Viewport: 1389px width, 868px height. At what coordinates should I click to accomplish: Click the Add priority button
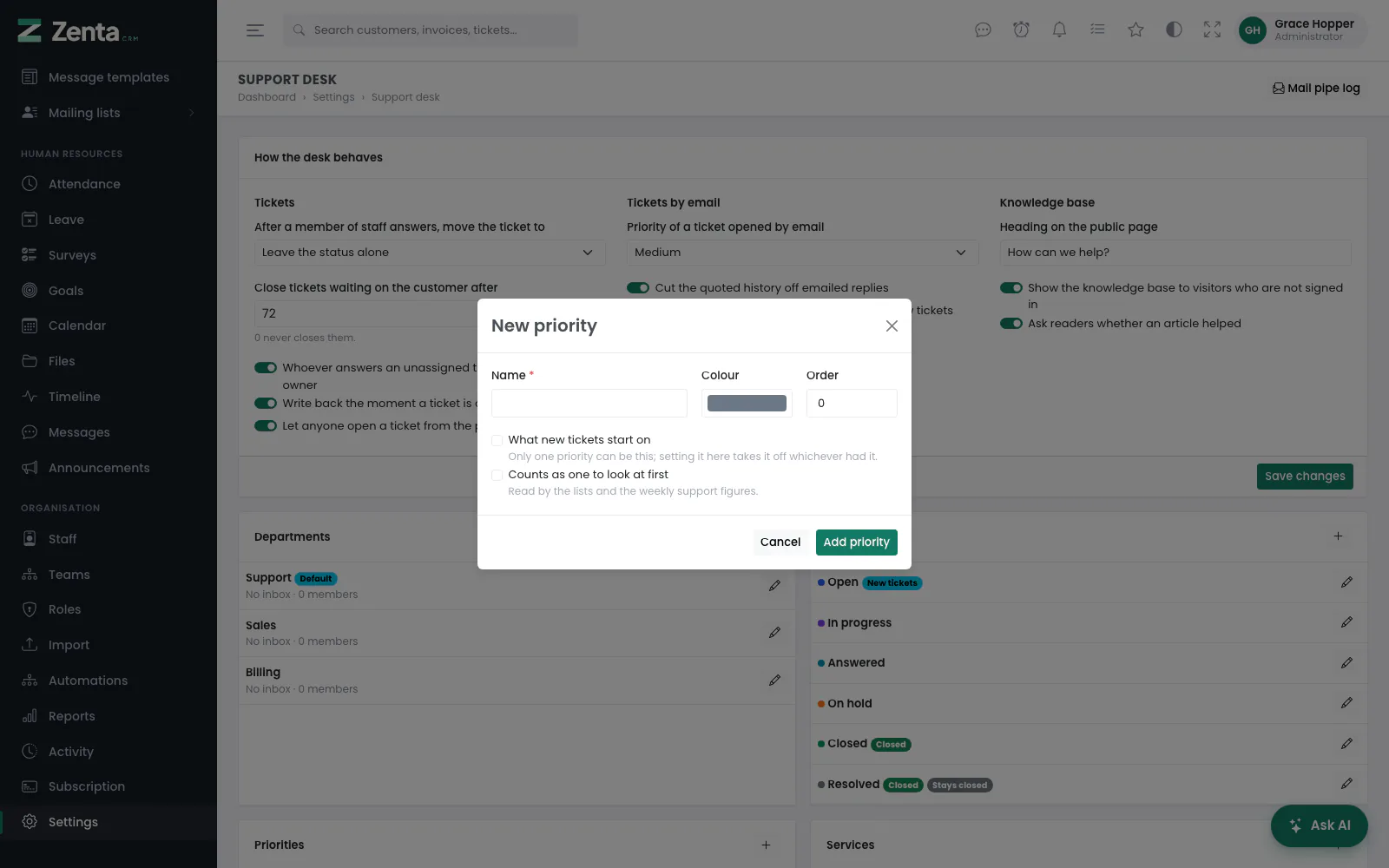[x=857, y=542]
